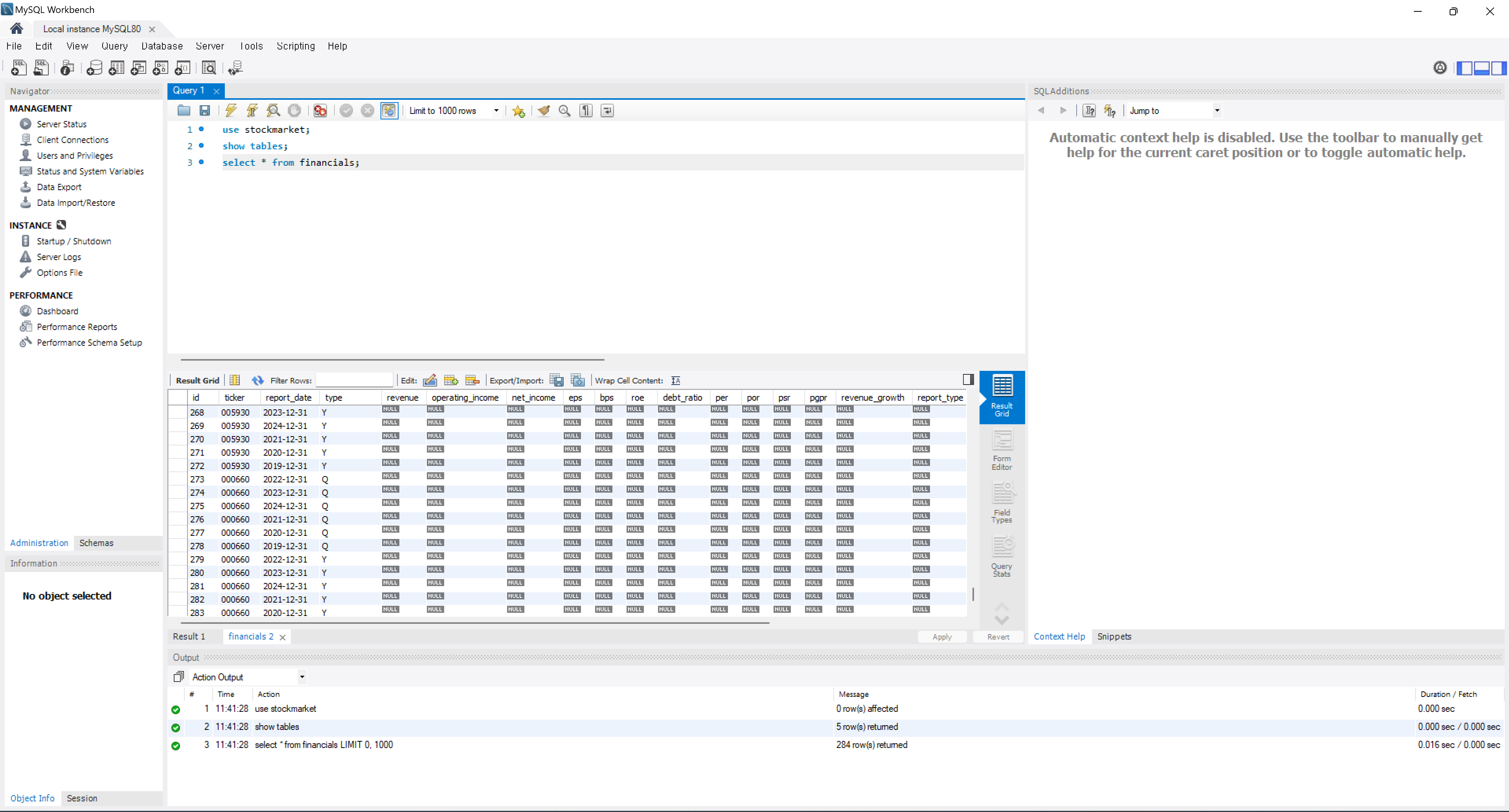
Task: Open the Limit to 1000 rows dropdown
Action: pyautogui.click(x=496, y=111)
